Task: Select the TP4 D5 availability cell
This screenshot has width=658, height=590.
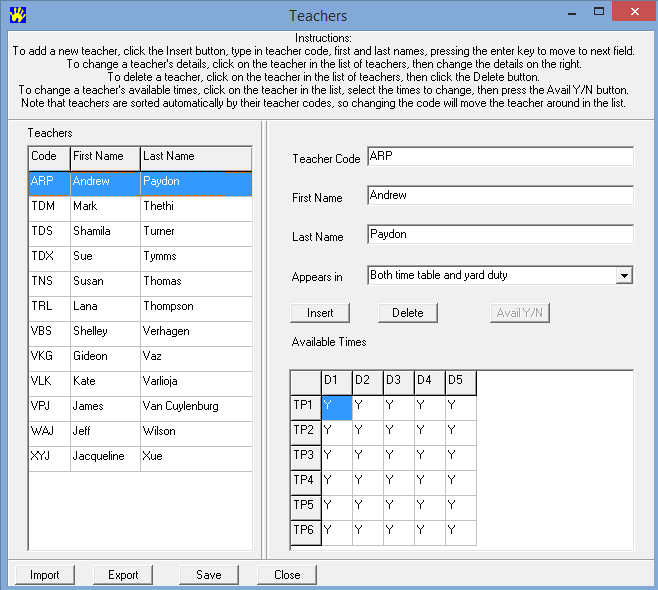Action: (x=461, y=482)
